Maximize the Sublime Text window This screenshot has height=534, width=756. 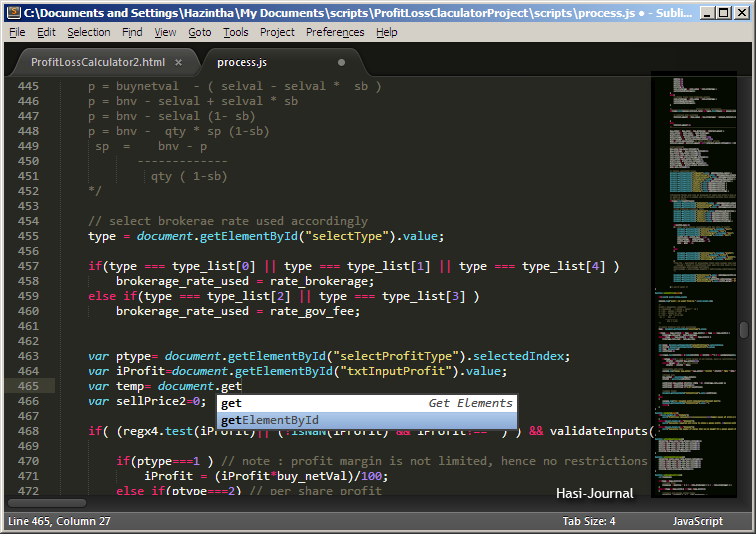coord(724,13)
